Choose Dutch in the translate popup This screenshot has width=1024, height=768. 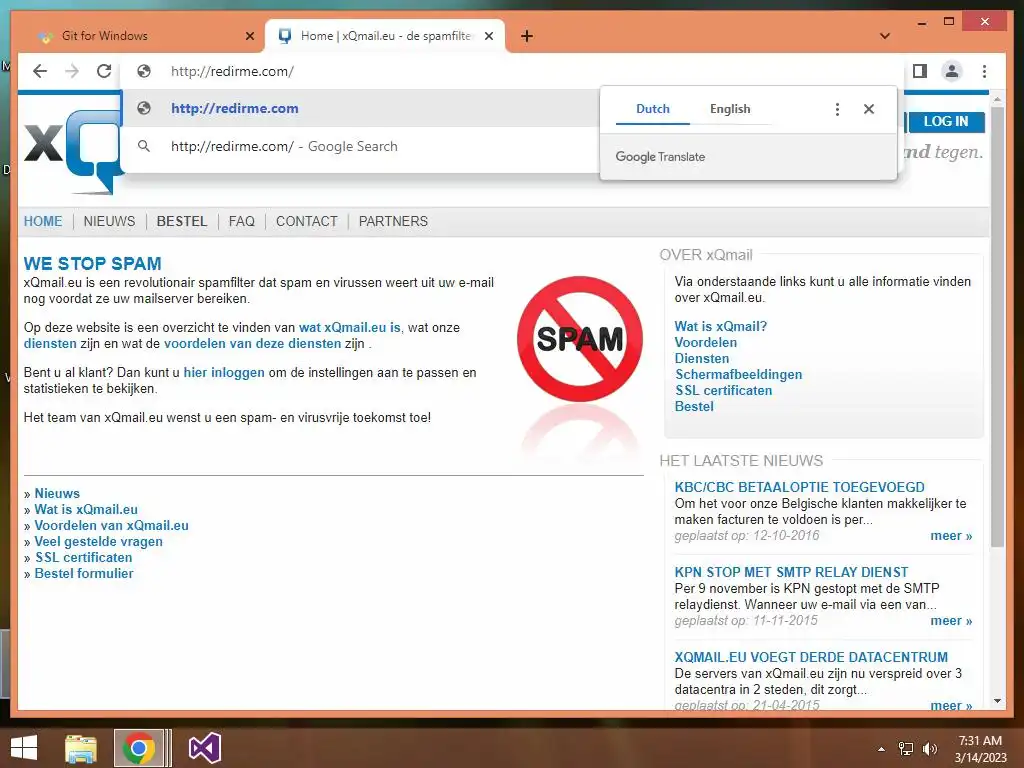pos(652,109)
